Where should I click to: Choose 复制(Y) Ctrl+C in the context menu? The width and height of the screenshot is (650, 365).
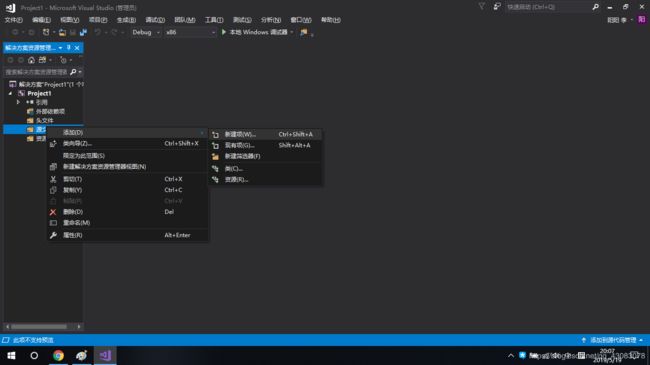click(128, 190)
